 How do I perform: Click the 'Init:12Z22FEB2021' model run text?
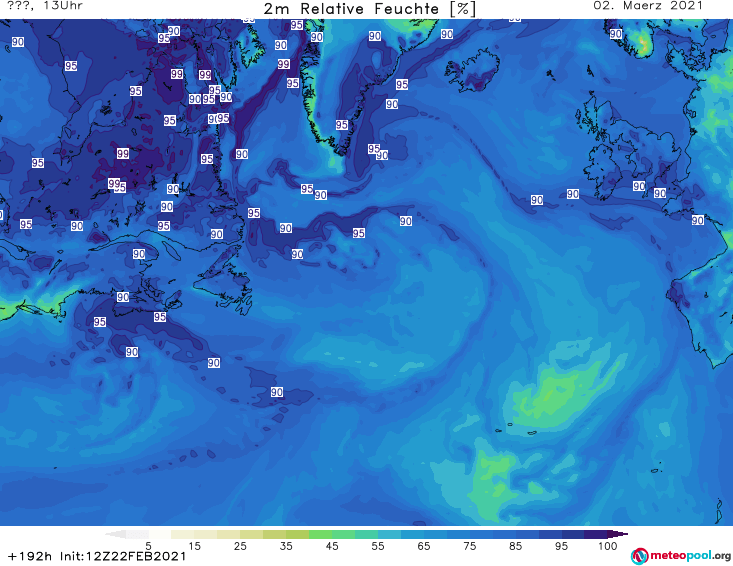123,557
